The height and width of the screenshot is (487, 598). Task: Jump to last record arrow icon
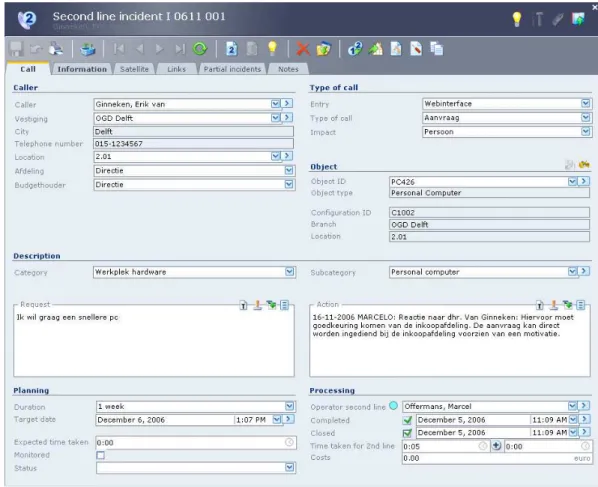click(x=180, y=49)
